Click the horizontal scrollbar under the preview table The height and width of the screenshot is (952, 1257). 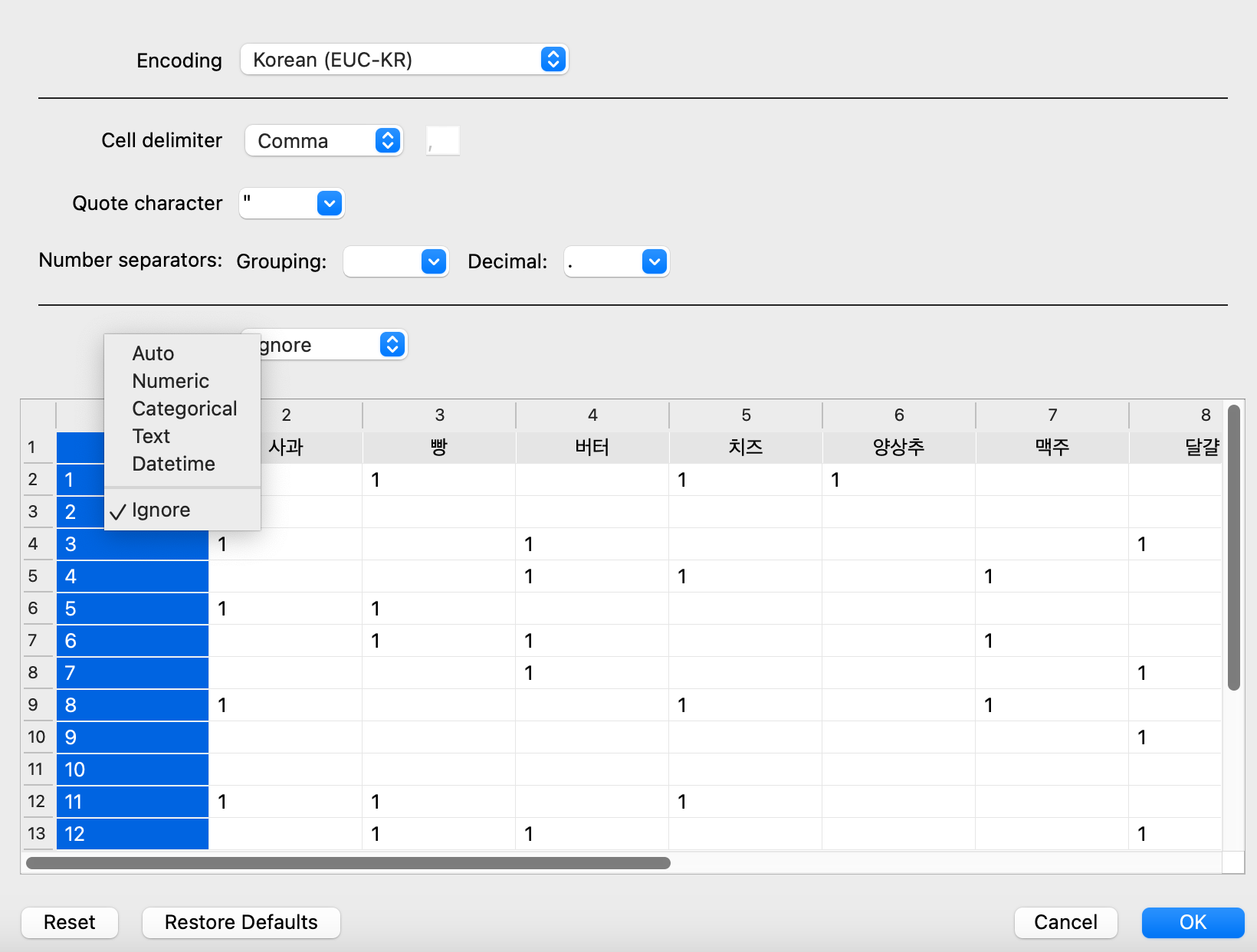(x=348, y=863)
